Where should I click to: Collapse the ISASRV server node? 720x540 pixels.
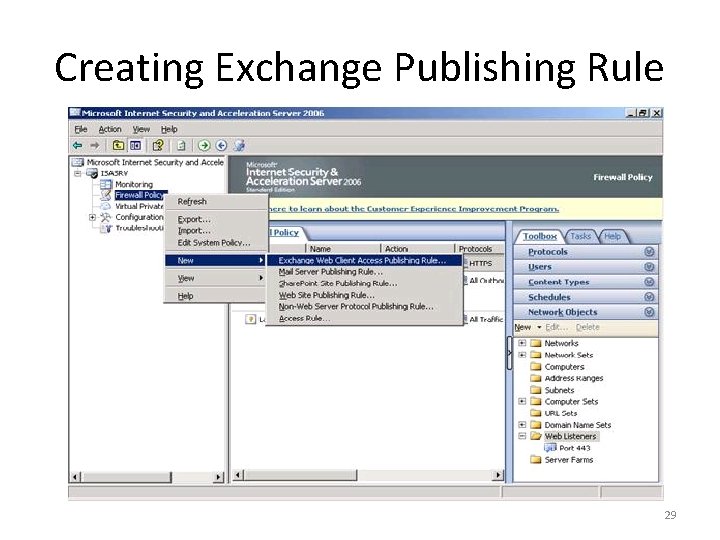point(78,173)
